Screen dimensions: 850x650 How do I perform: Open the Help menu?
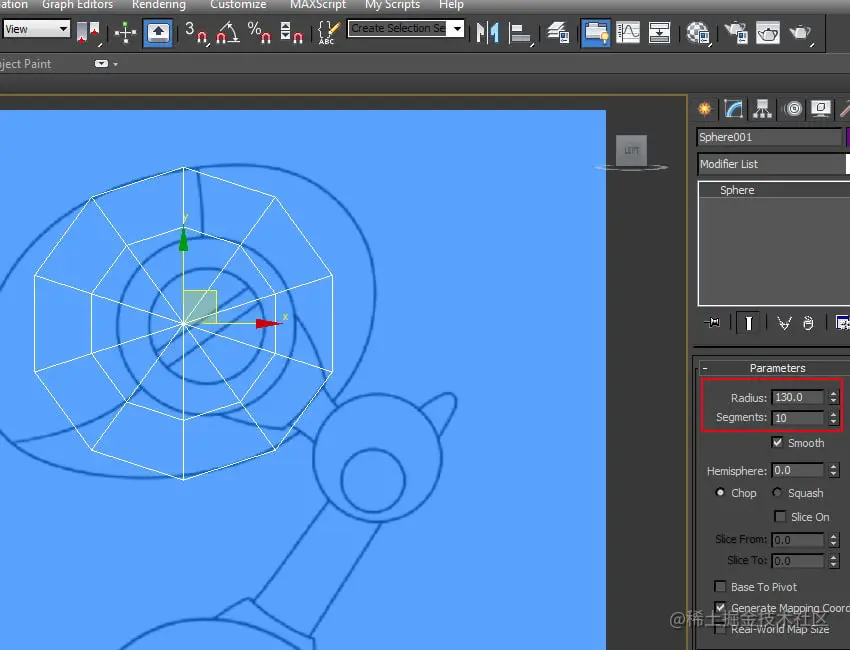pyautogui.click(x=451, y=5)
